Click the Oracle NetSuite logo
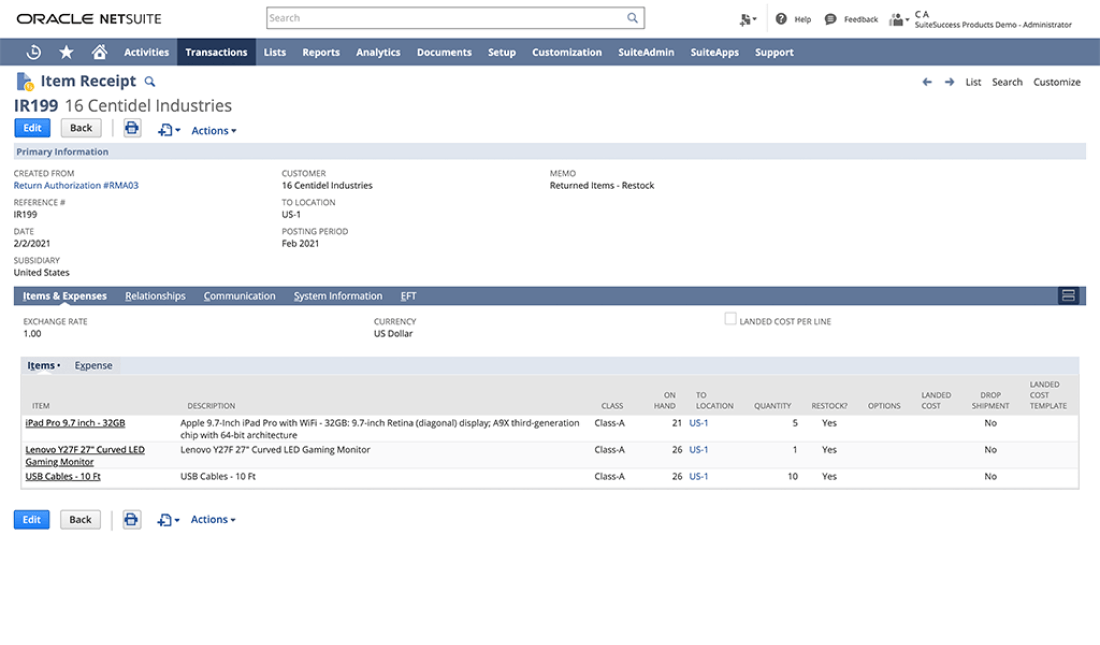The image size is (1100, 645). [89, 19]
